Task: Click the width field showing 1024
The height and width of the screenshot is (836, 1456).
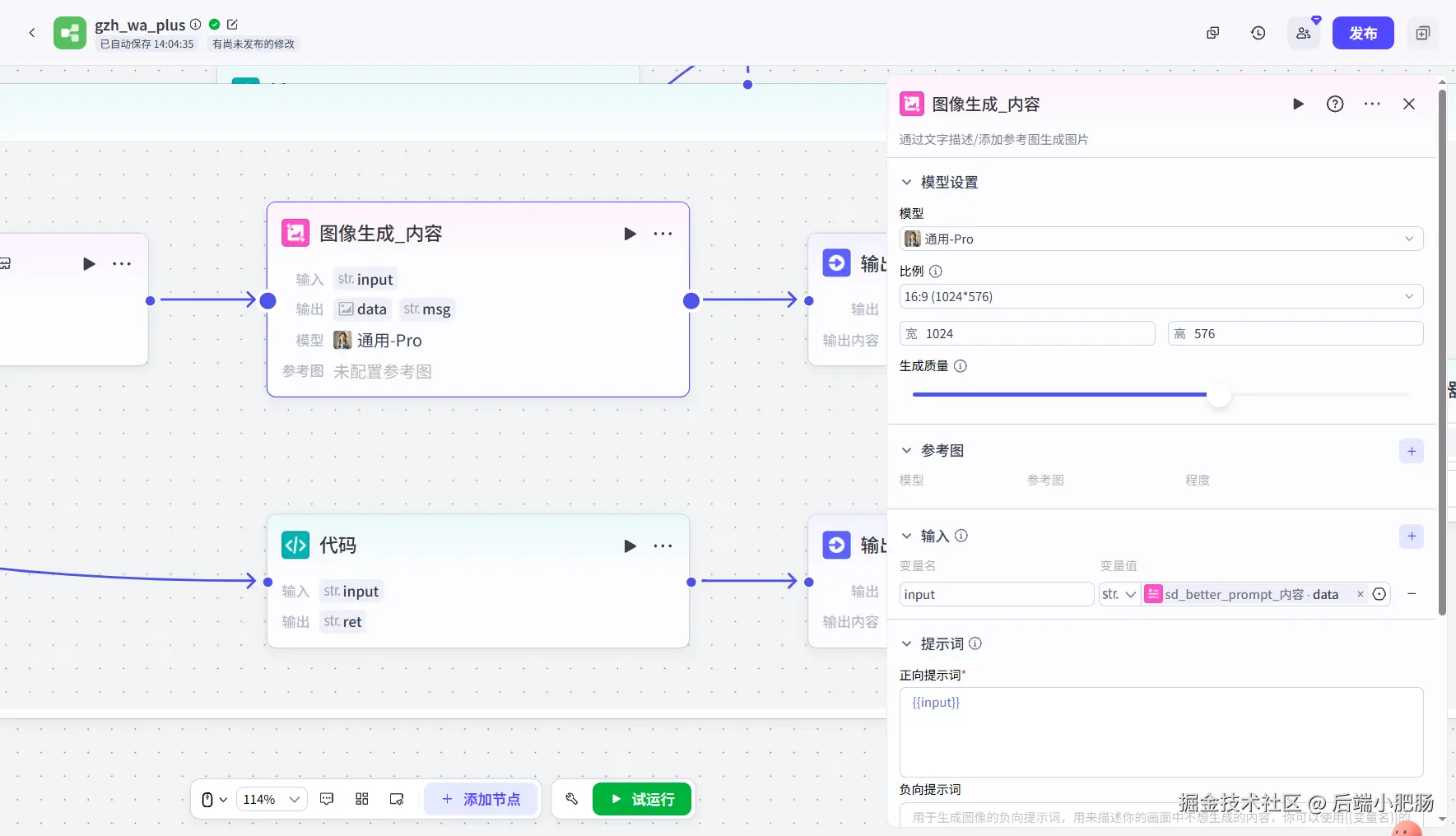Action: [1027, 333]
